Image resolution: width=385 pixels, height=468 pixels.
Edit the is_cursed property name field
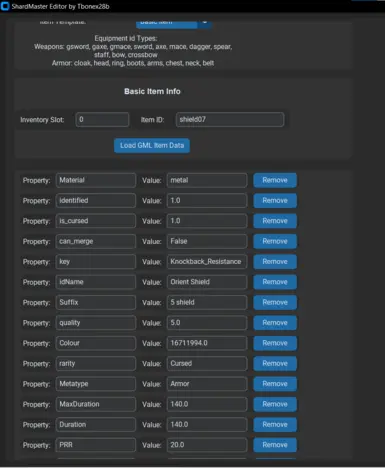[x=96, y=221]
